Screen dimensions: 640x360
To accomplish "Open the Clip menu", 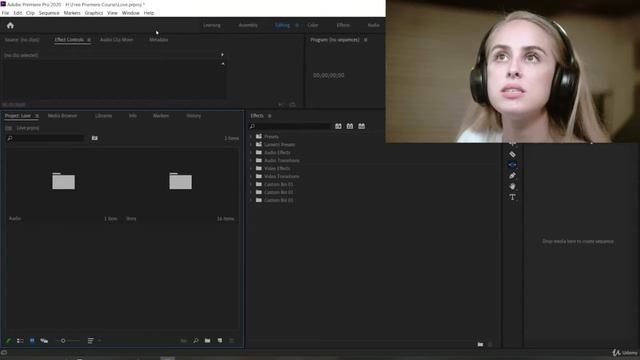I will pos(30,13).
